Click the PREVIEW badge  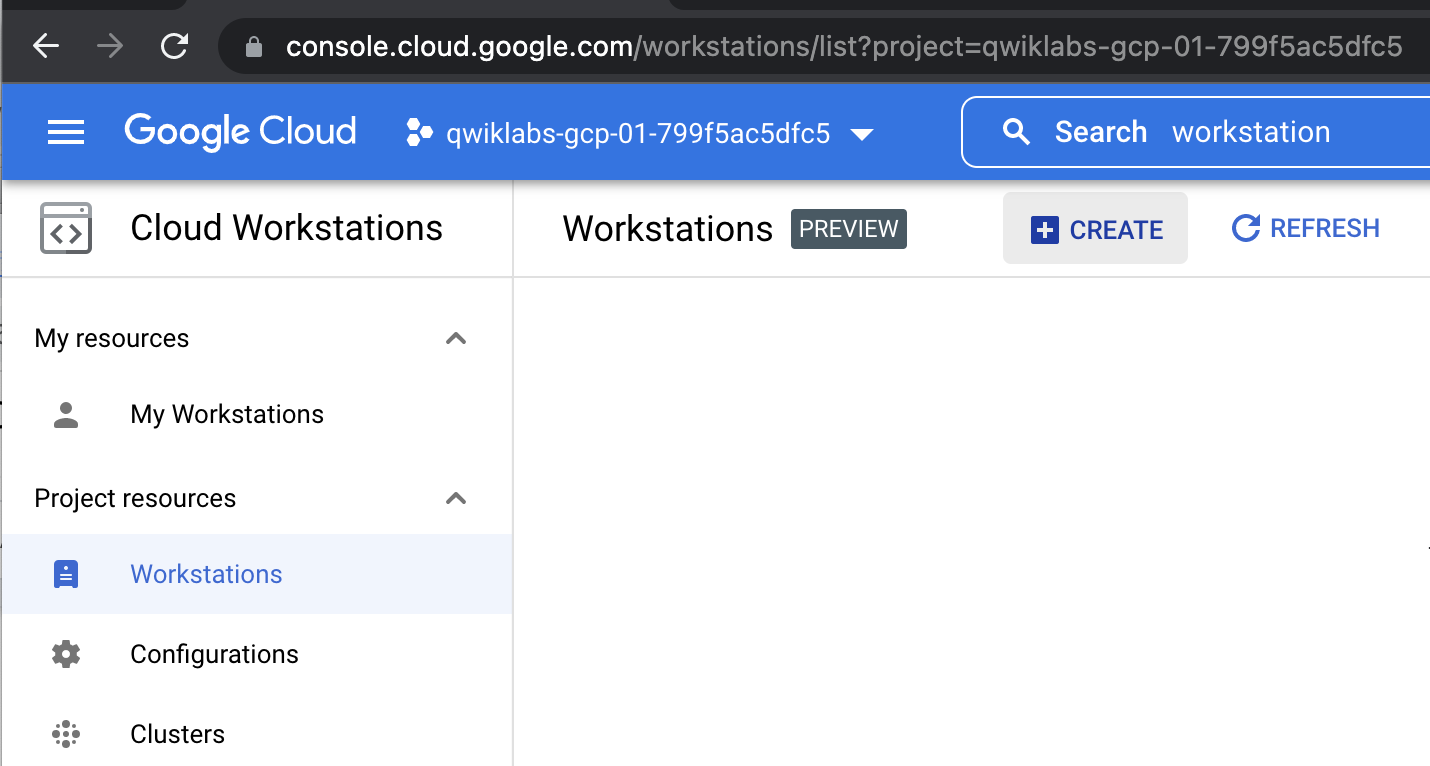[x=848, y=228]
